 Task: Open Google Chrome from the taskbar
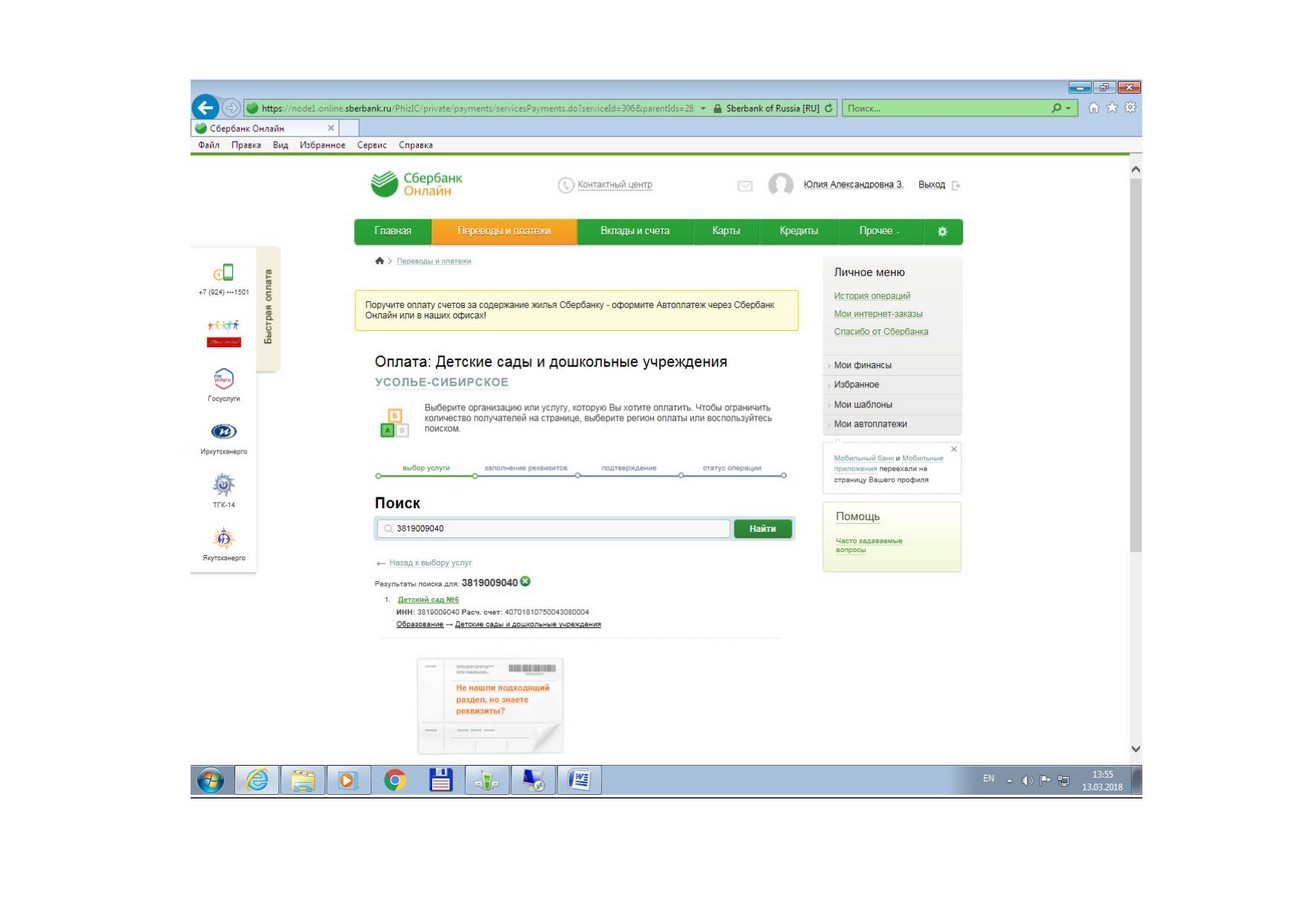tap(395, 781)
